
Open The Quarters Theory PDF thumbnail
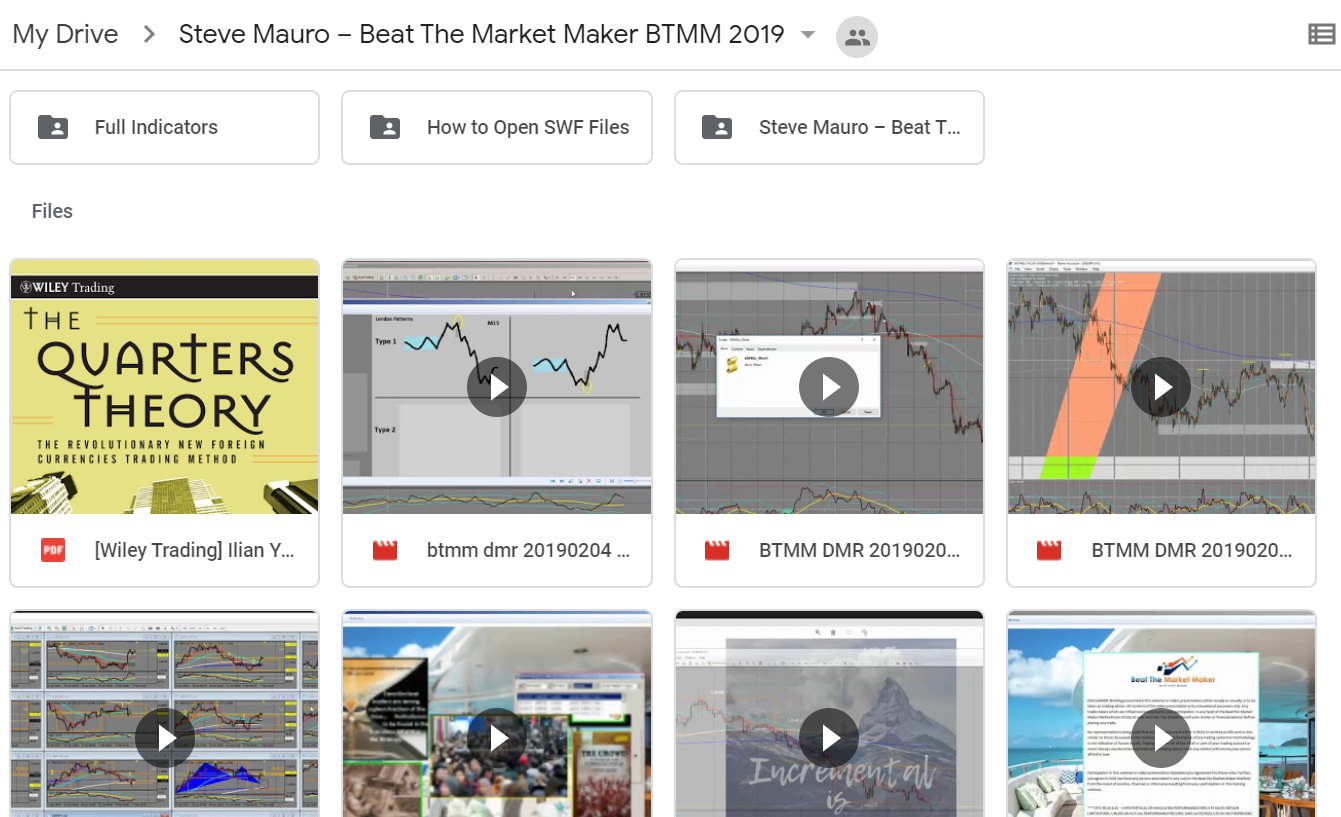click(x=164, y=387)
